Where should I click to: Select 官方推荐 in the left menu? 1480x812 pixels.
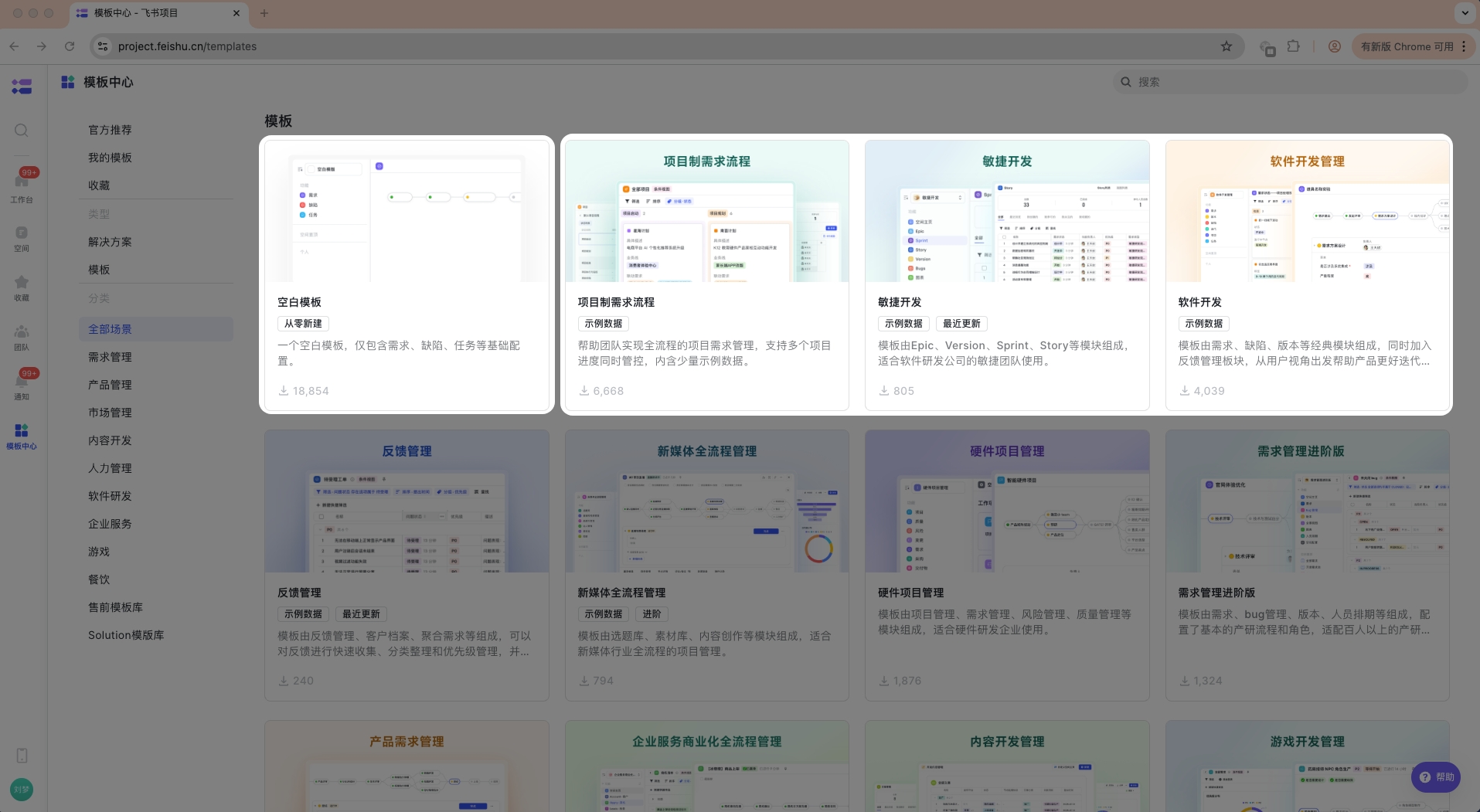tap(110, 130)
